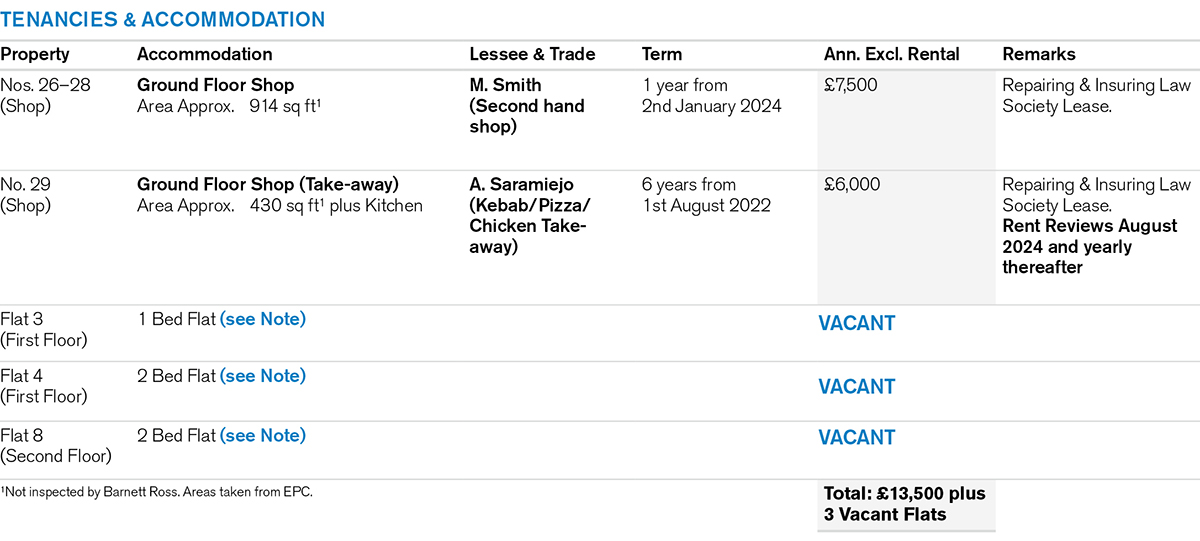Click the £7,500 rental amount

click(x=850, y=85)
